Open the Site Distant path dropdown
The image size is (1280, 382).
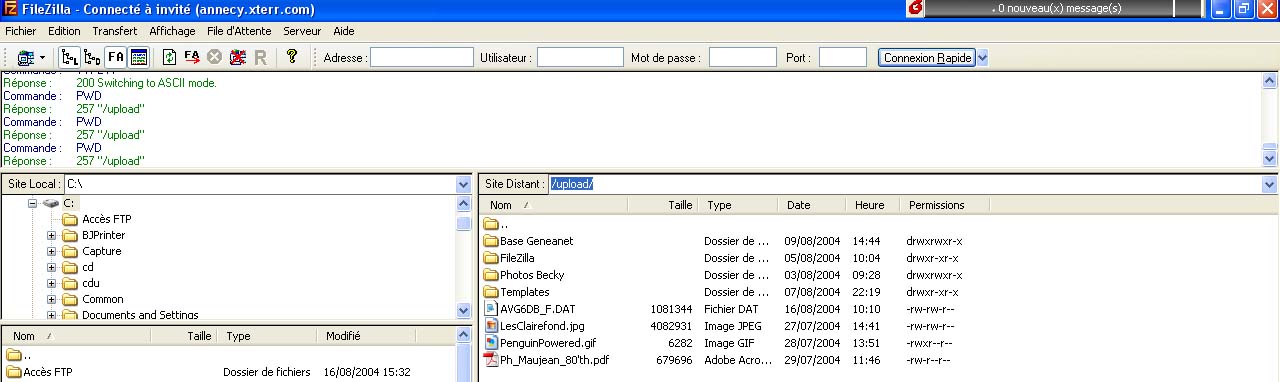point(1270,185)
